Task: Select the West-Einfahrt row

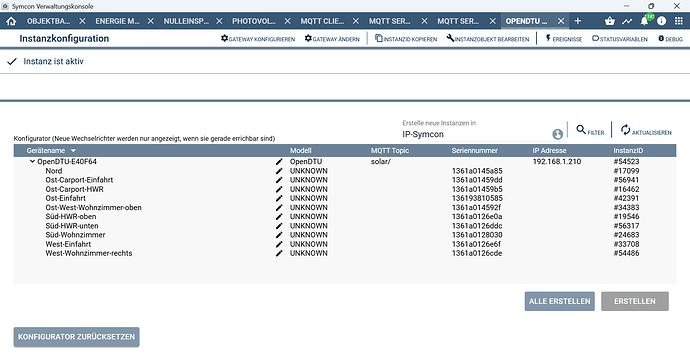Action: pyautogui.click(x=345, y=244)
